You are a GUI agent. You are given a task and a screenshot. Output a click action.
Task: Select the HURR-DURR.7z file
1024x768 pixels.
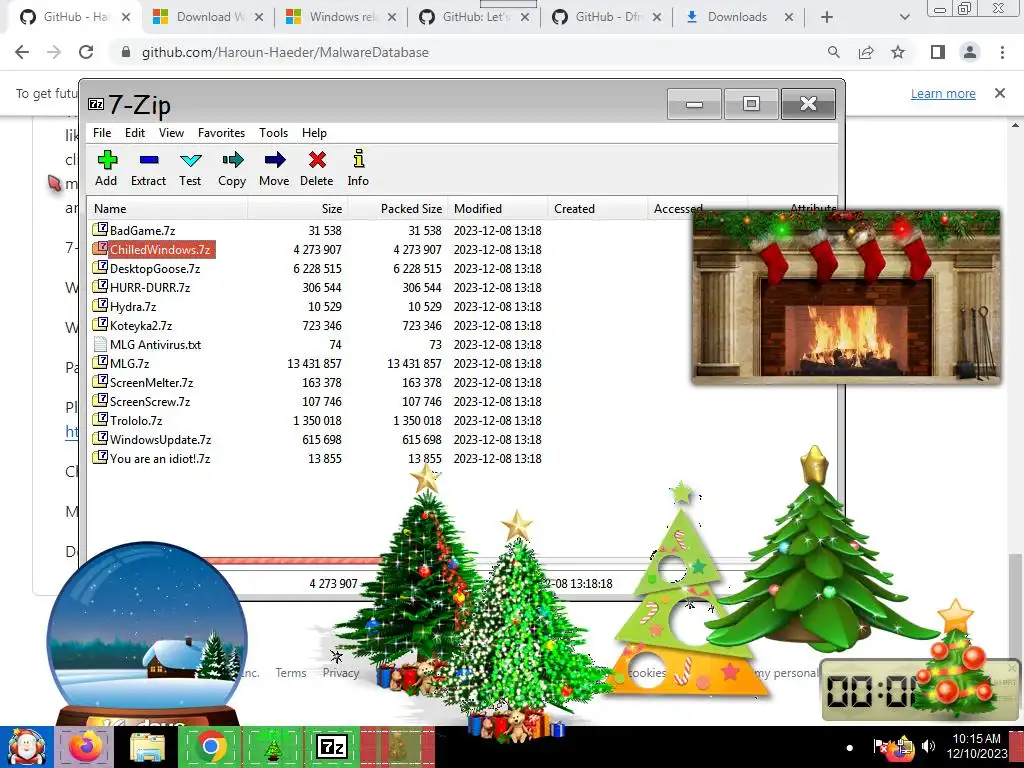[x=317, y=287]
